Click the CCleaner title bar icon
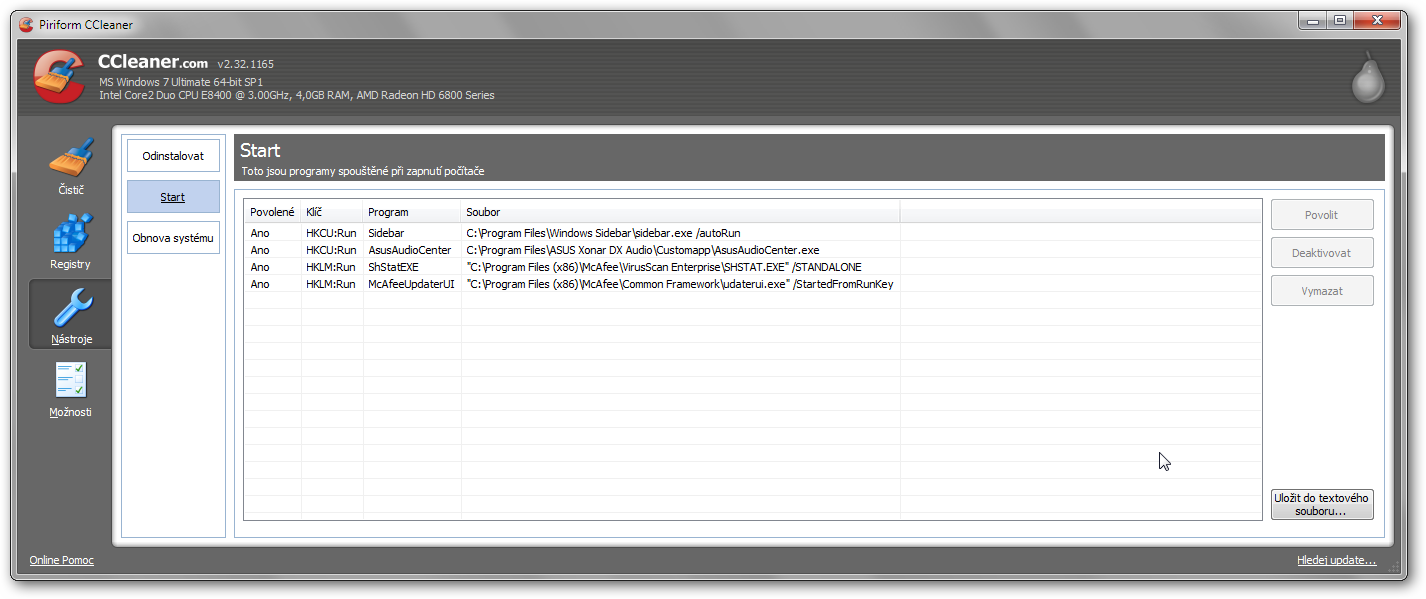Viewport: 1426px width, 599px height. tap(26, 25)
